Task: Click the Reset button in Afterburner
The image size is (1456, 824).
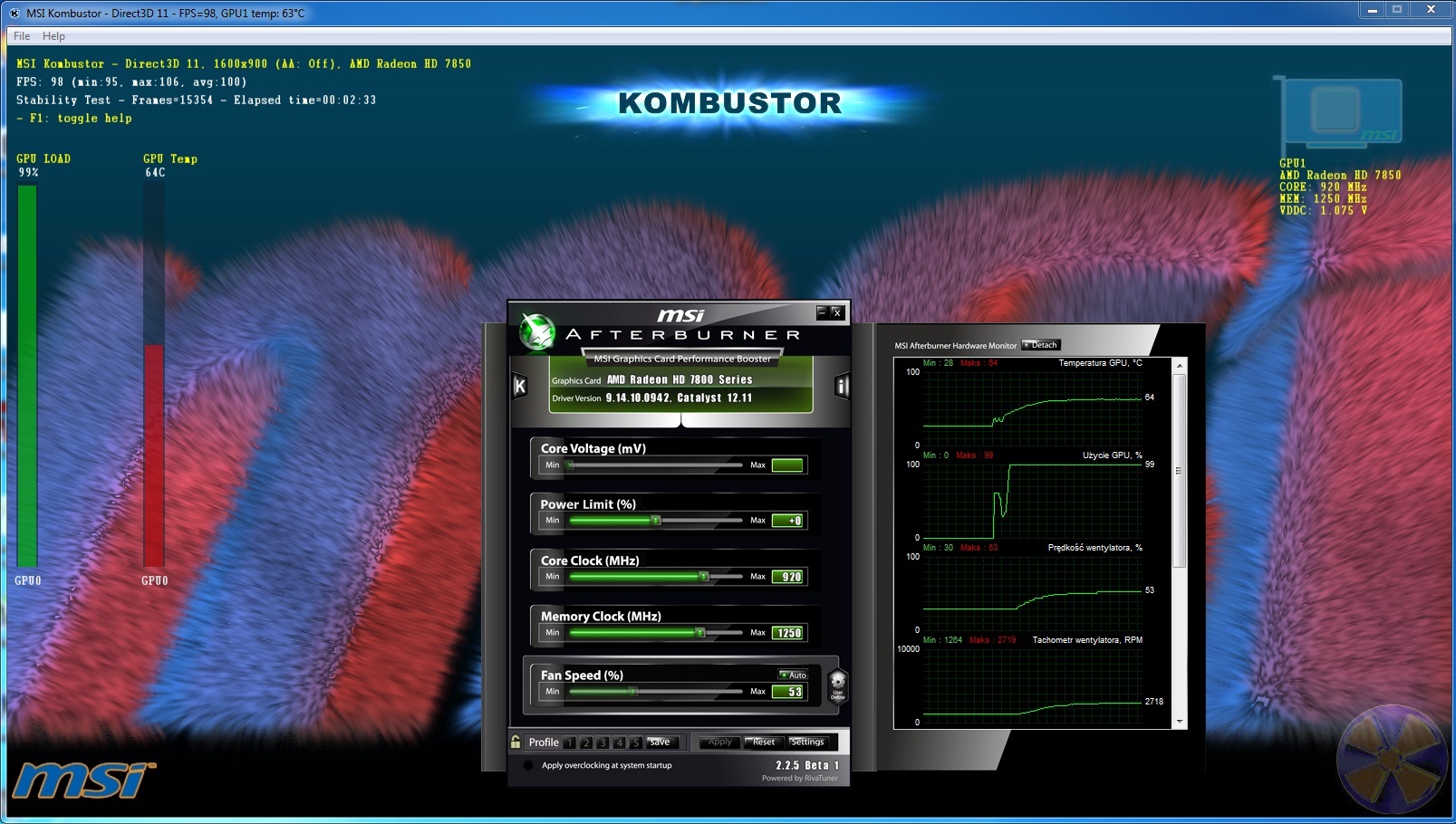Action: [764, 743]
